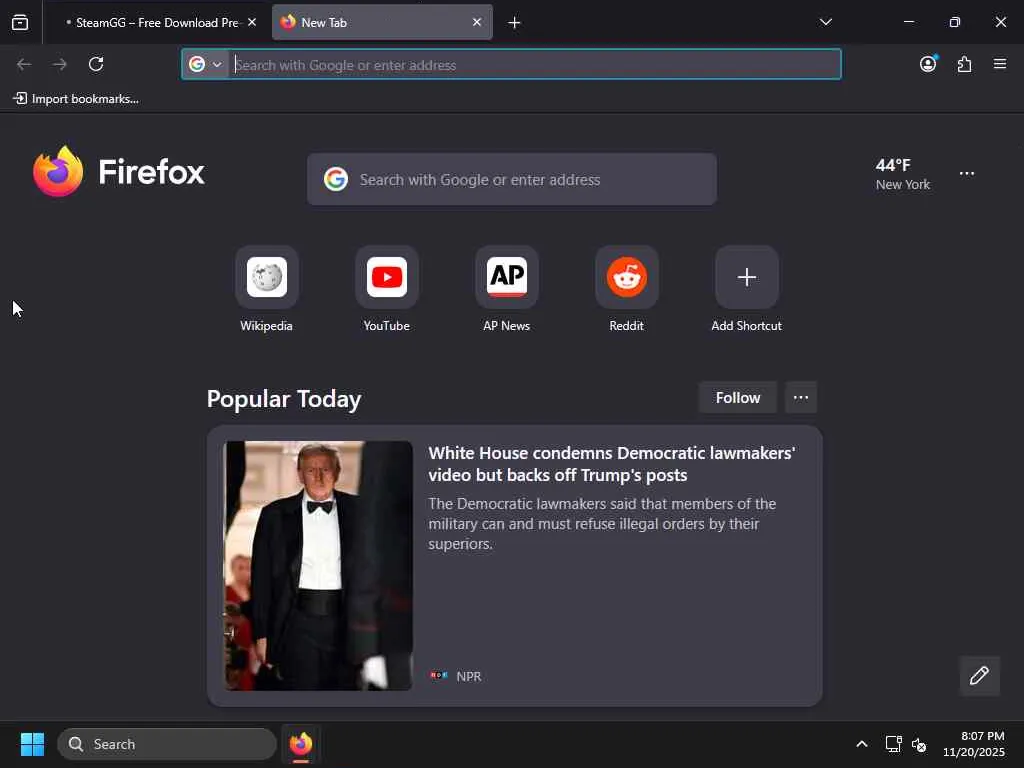Click the Popular Today heading
This screenshot has width=1024, height=768.
tap(284, 399)
